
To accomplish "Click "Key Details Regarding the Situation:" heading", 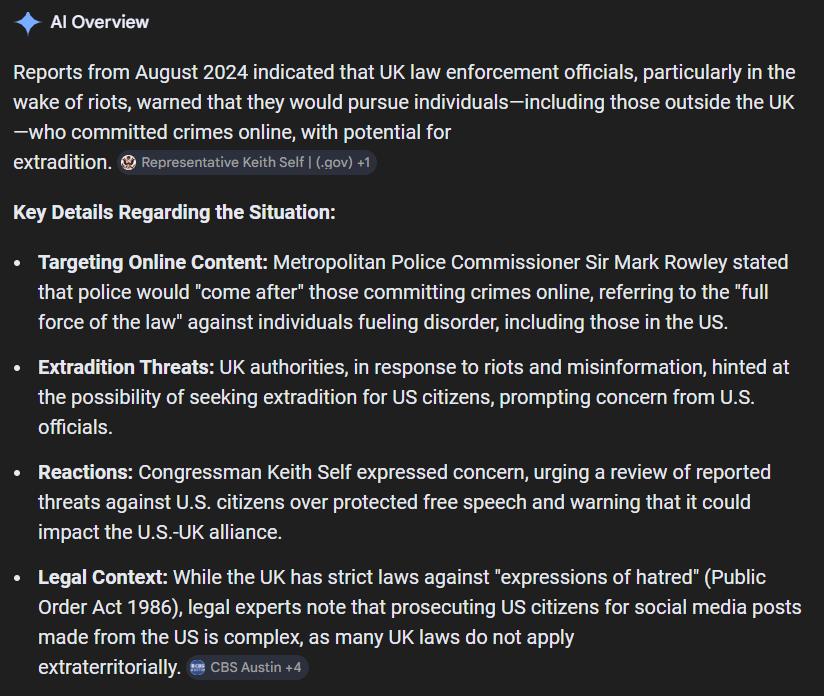I will pos(174,213).
